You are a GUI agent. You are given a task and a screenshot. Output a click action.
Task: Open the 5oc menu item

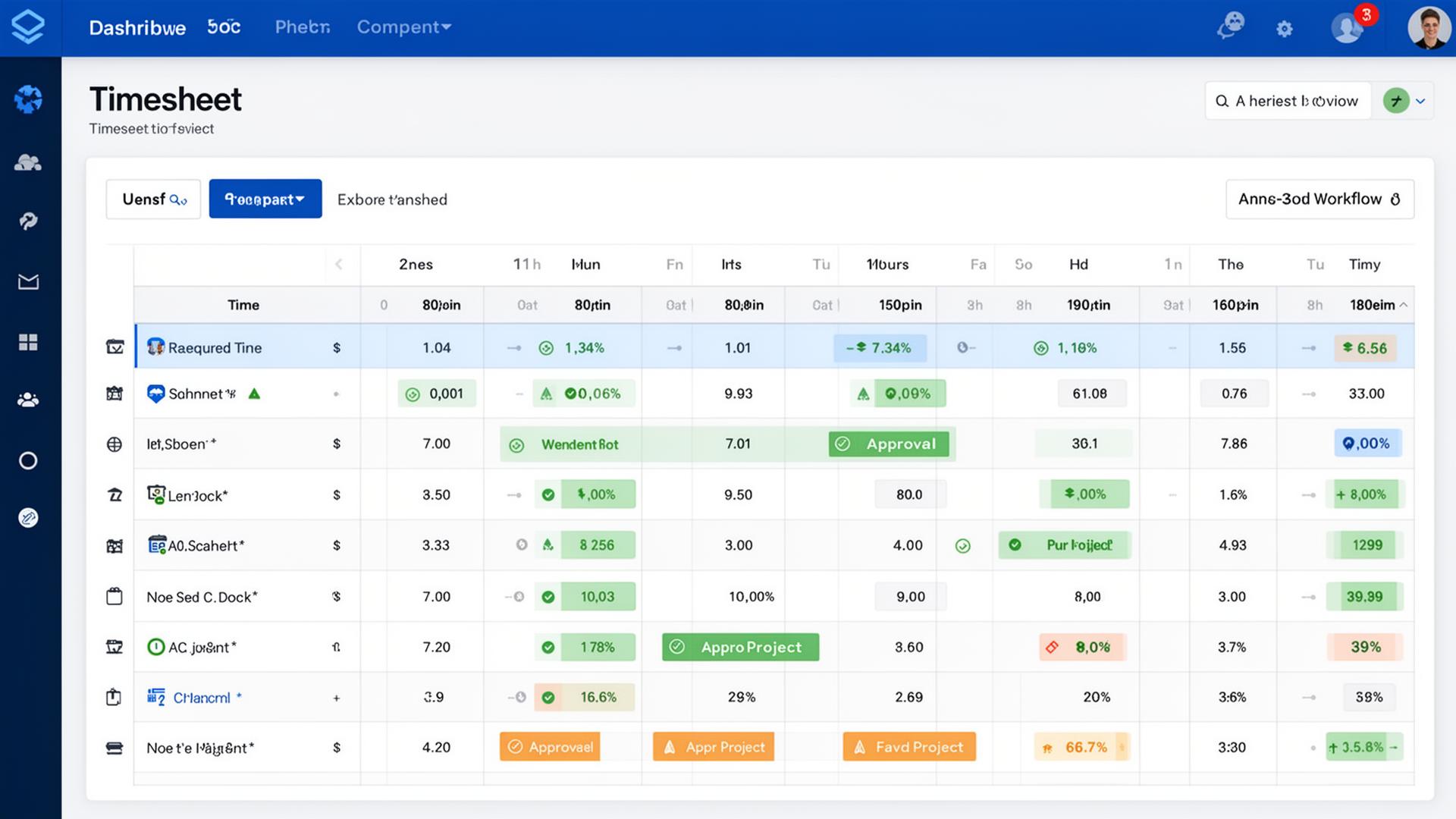coord(224,27)
